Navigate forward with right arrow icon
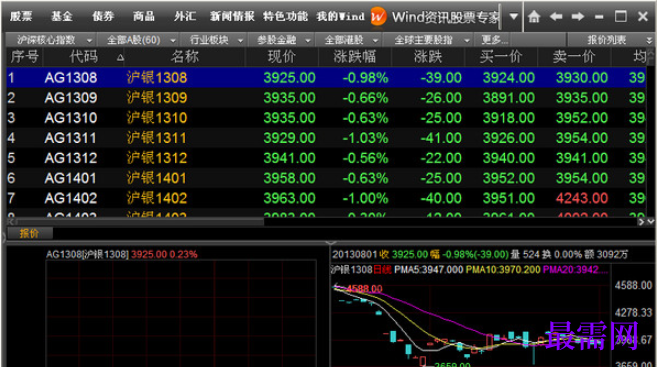This screenshot has height=367, width=657. 578,17
